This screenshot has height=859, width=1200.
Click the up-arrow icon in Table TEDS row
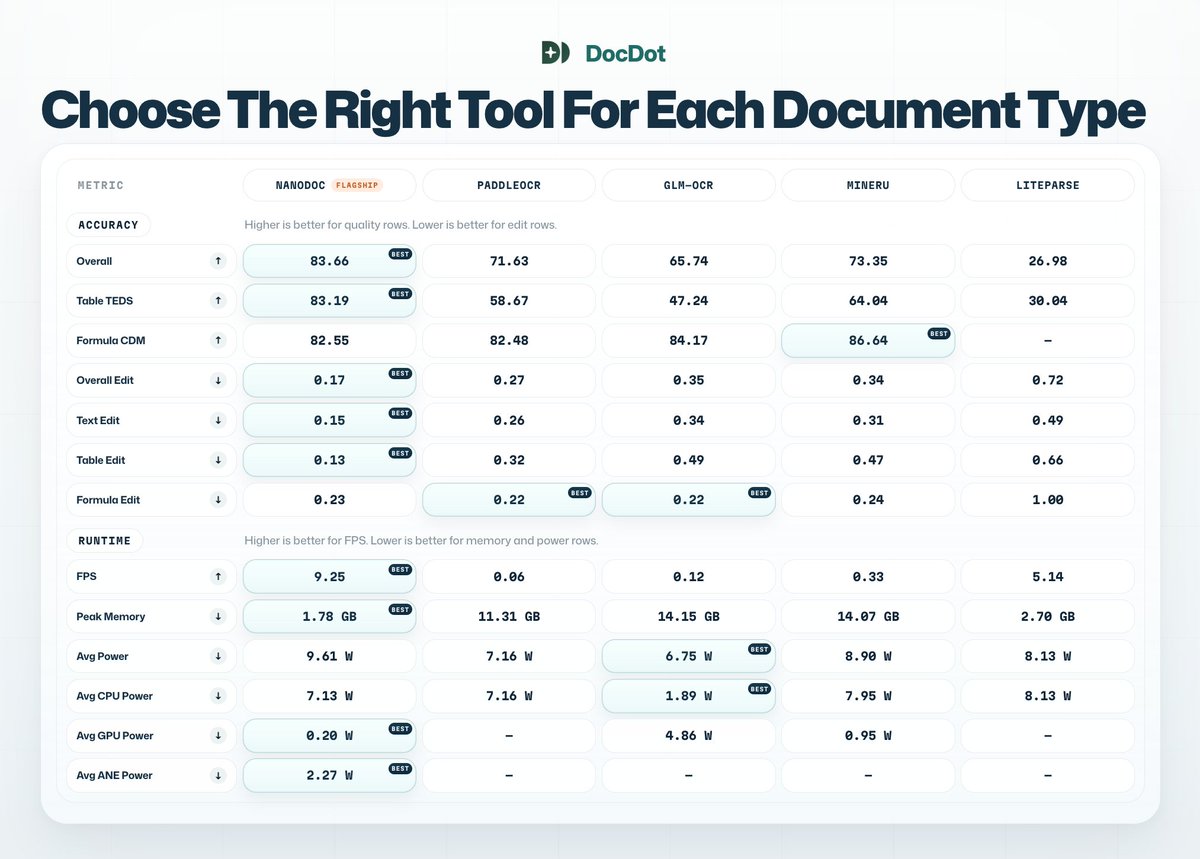[218, 301]
